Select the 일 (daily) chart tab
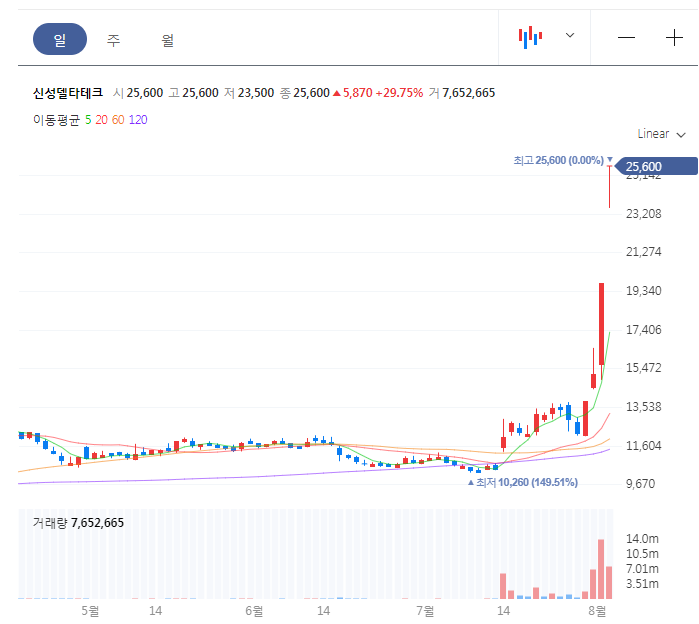The height and width of the screenshot is (624, 699). coord(60,39)
